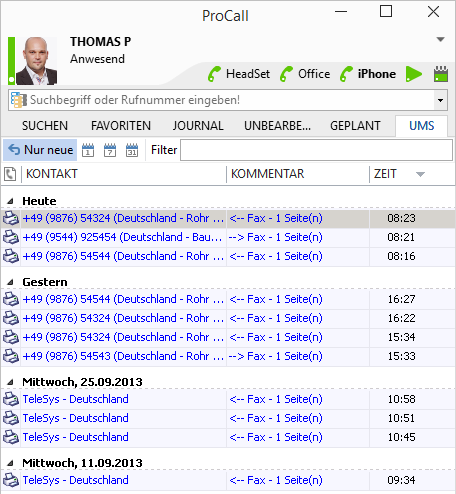
Task: Collapse the Gestern group
Action: tap(10, 282)
